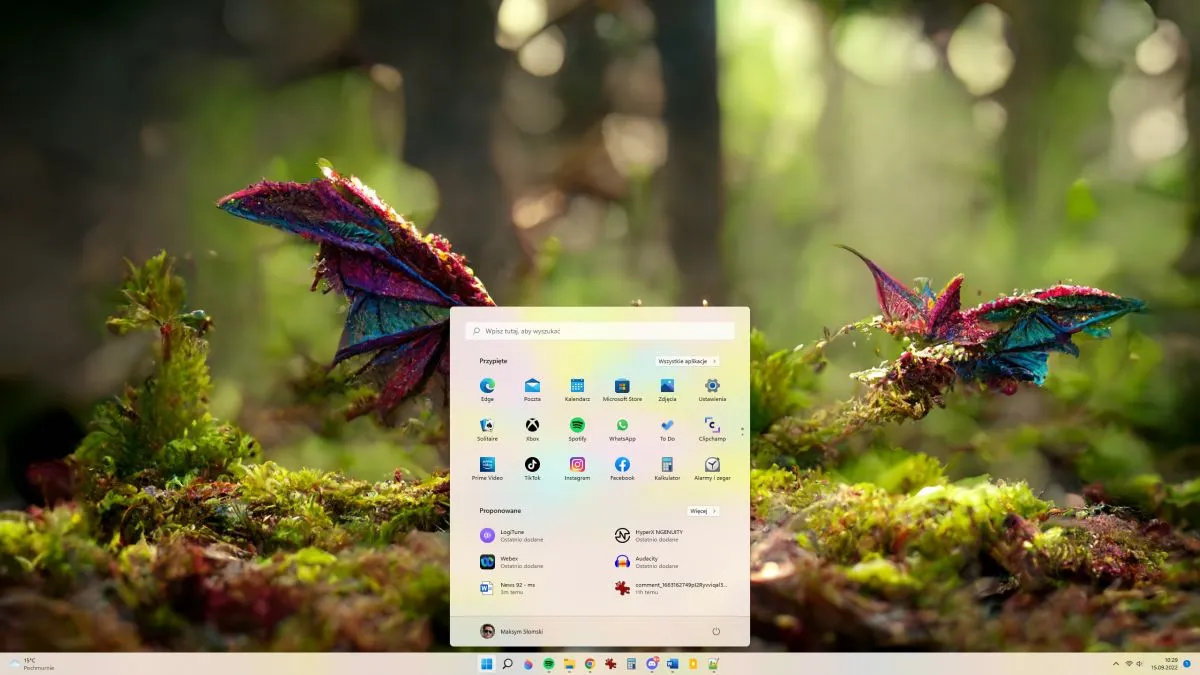Open the WhatsApp pinned app
Viewport: 1200px width, 675px height.
(x=621, y=428)
